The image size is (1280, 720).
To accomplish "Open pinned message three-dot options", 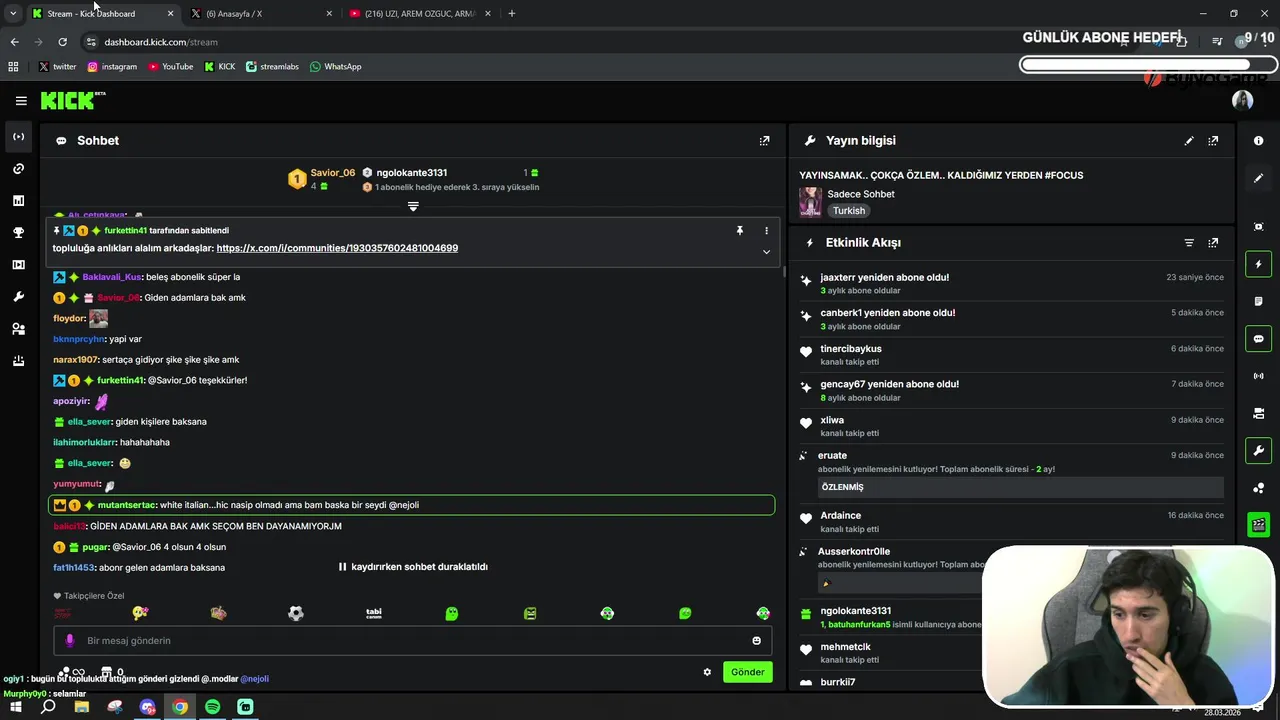I will coord(767,230).
